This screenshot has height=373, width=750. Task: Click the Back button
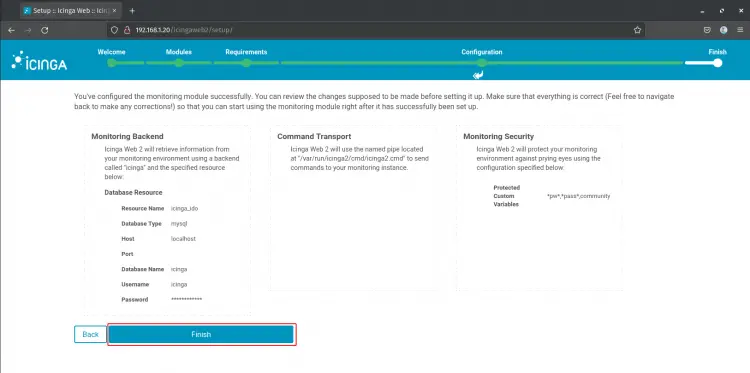(90, 334)
